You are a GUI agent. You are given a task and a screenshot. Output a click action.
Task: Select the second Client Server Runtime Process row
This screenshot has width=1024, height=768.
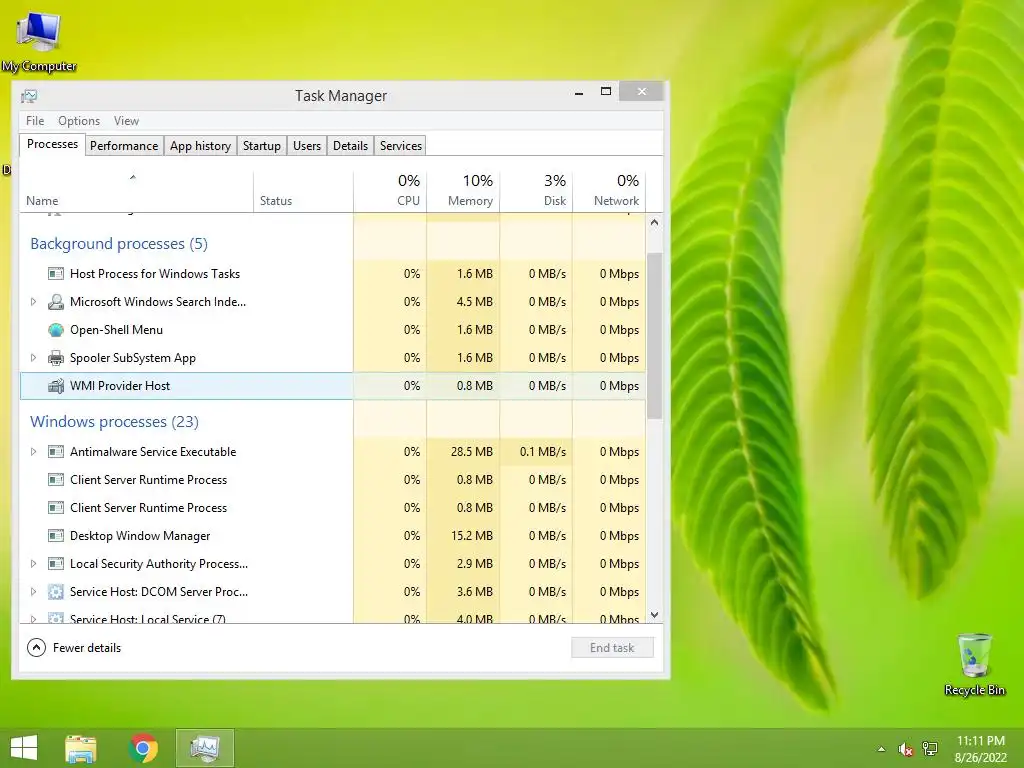333,508
